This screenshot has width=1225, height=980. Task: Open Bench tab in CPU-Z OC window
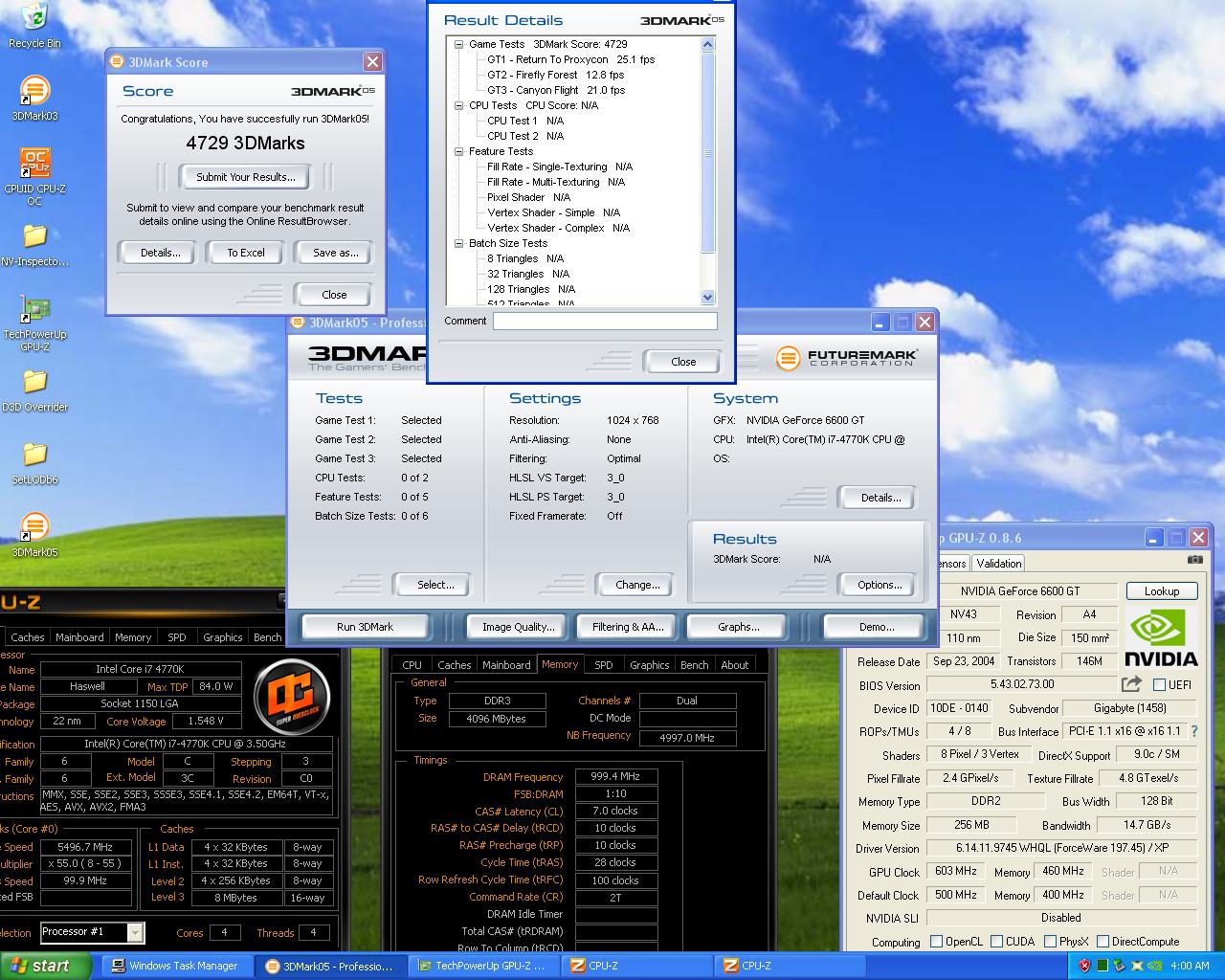[268, 637]
